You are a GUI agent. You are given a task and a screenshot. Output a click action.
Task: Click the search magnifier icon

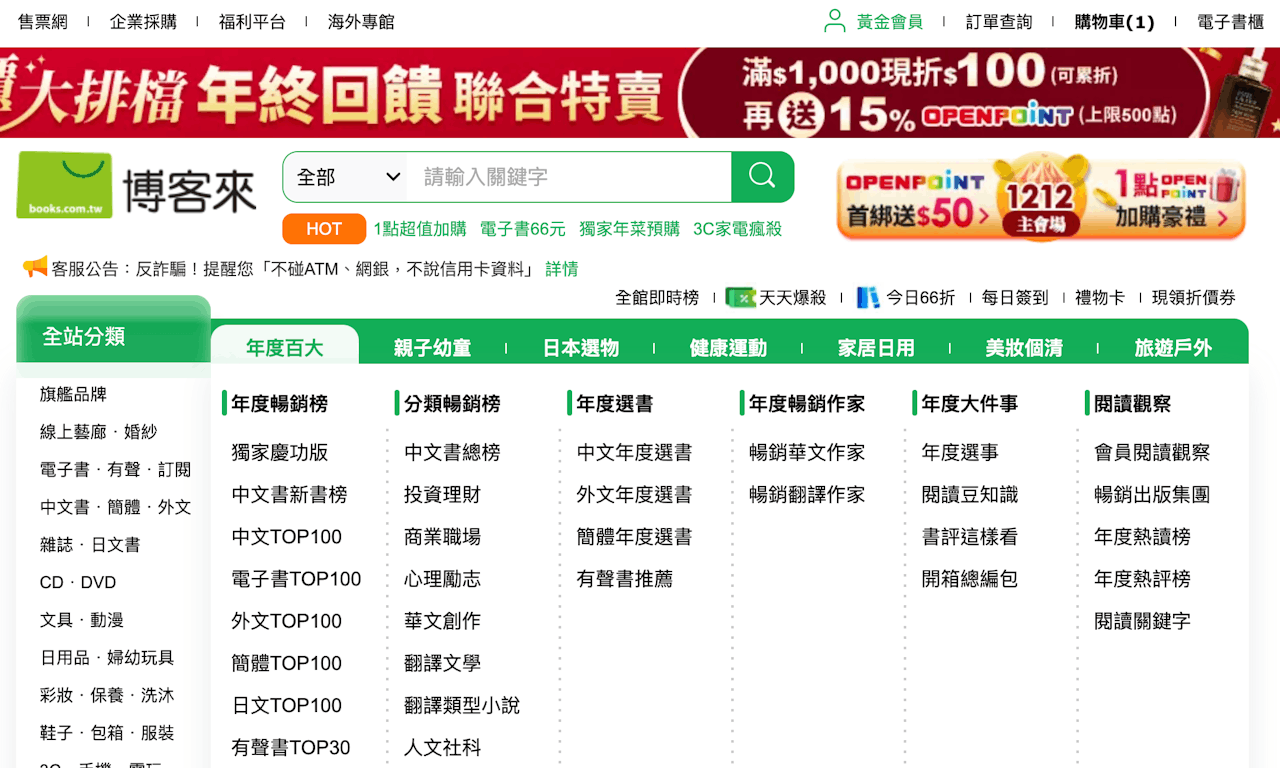762,176
